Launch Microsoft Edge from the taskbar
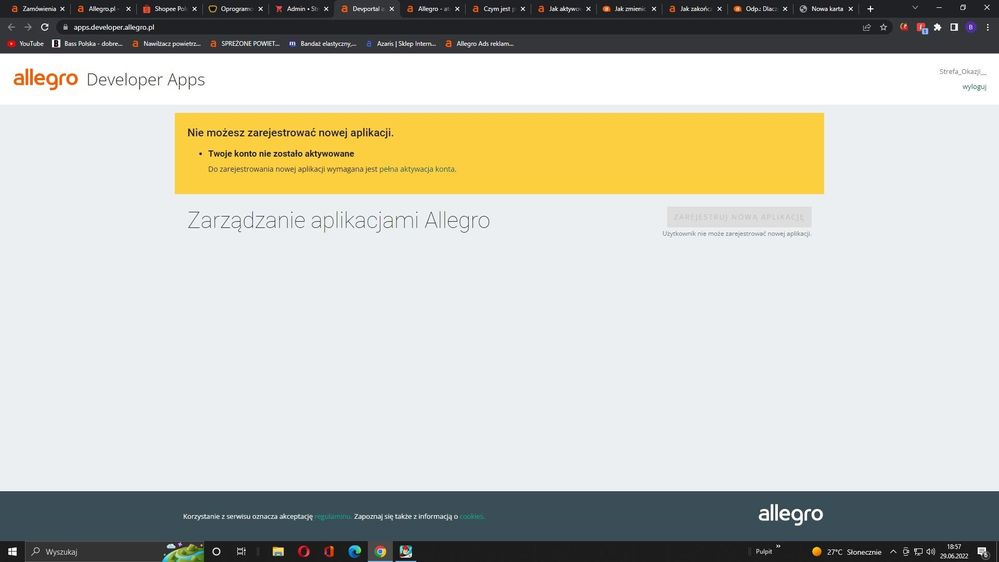 [x=354, y=551]
